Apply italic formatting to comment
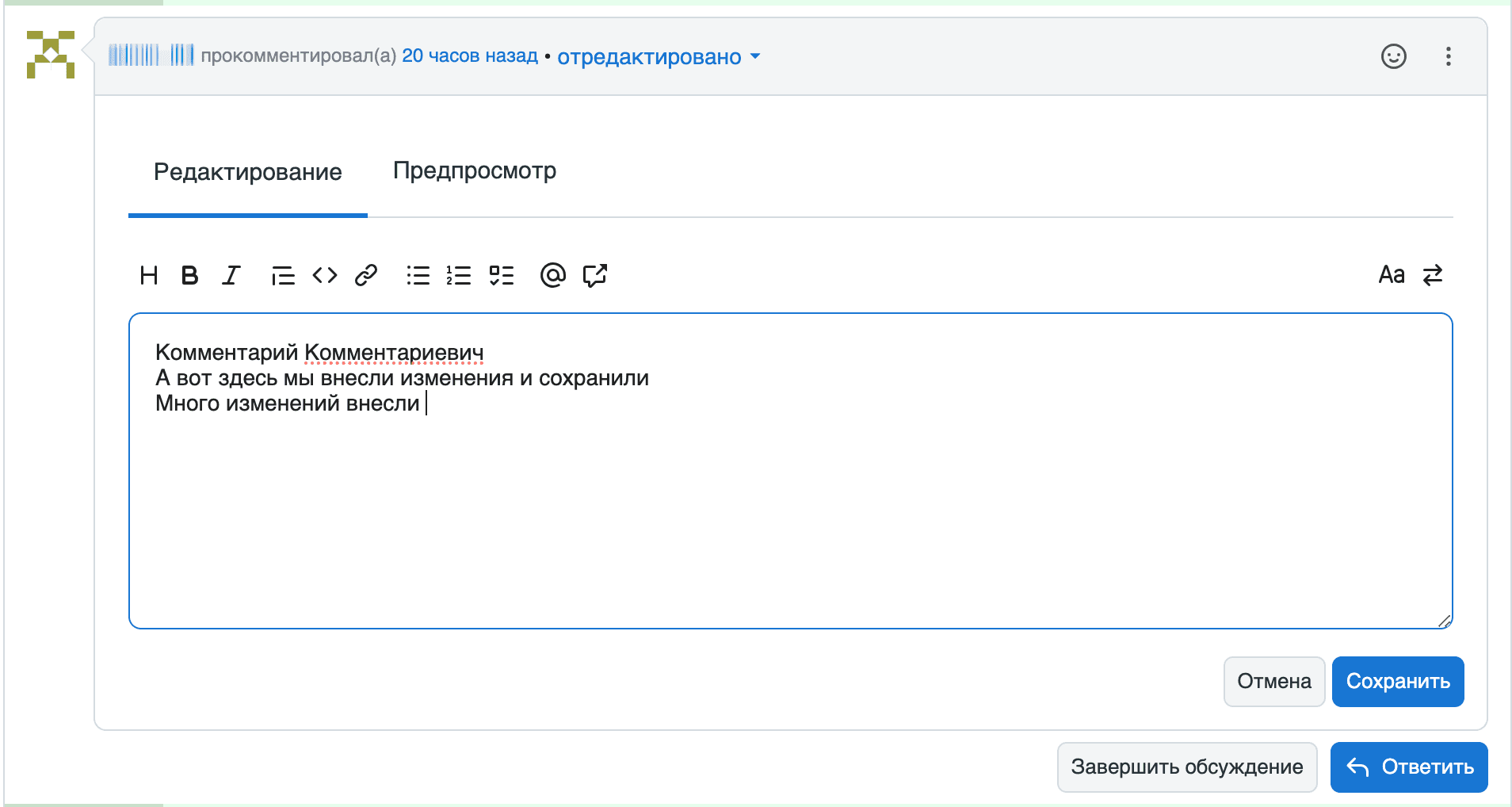The height and width of the screenshot is (807, 1512). pyautogui.click(x=231, y=276)
